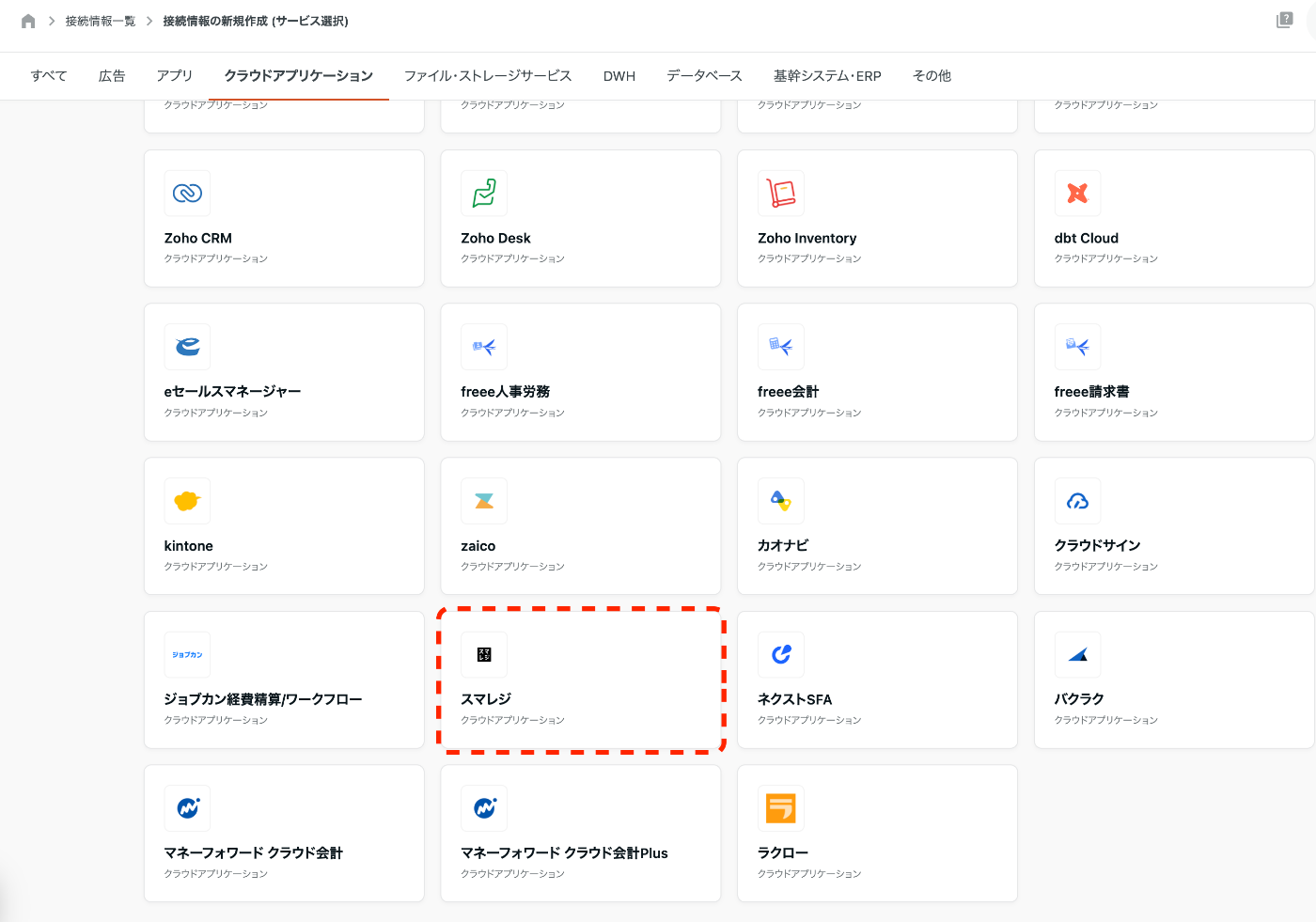Viewport: 1316px width, 922px height.
Task: Switch to the ファイル・ストレージサービス tab
Action: pos(488,76)
